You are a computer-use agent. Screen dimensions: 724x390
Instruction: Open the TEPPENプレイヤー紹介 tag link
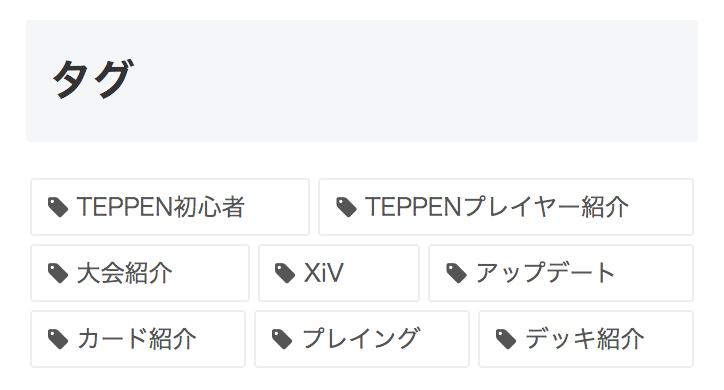pos(506,207)
